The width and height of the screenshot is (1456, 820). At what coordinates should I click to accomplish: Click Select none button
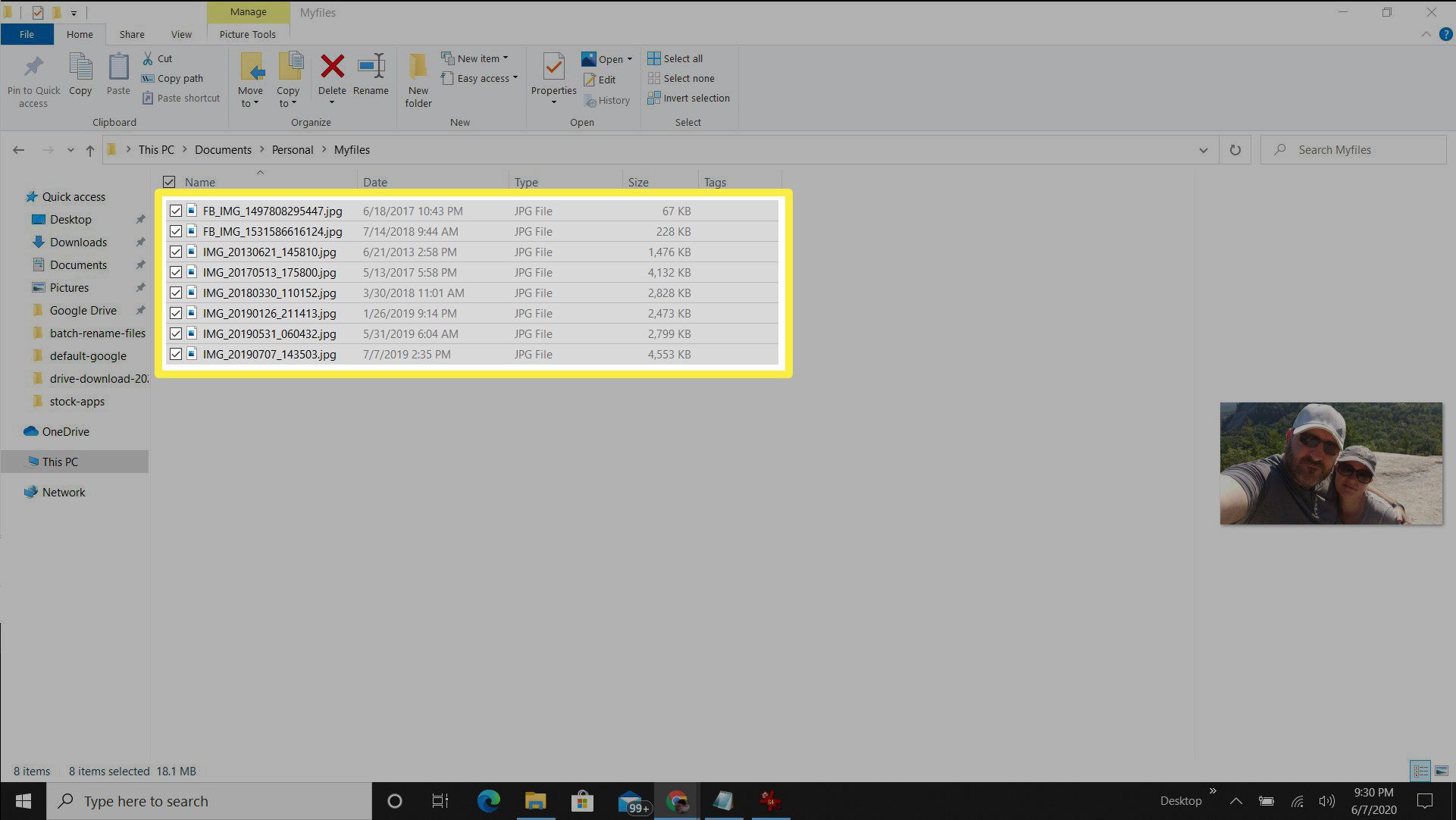coord(682,78)
